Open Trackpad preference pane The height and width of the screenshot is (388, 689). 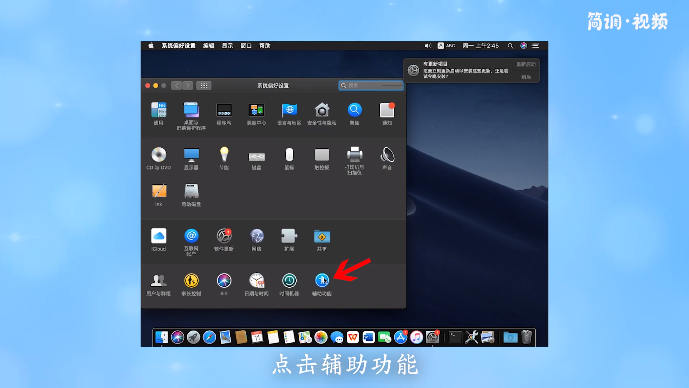(322, 155)
